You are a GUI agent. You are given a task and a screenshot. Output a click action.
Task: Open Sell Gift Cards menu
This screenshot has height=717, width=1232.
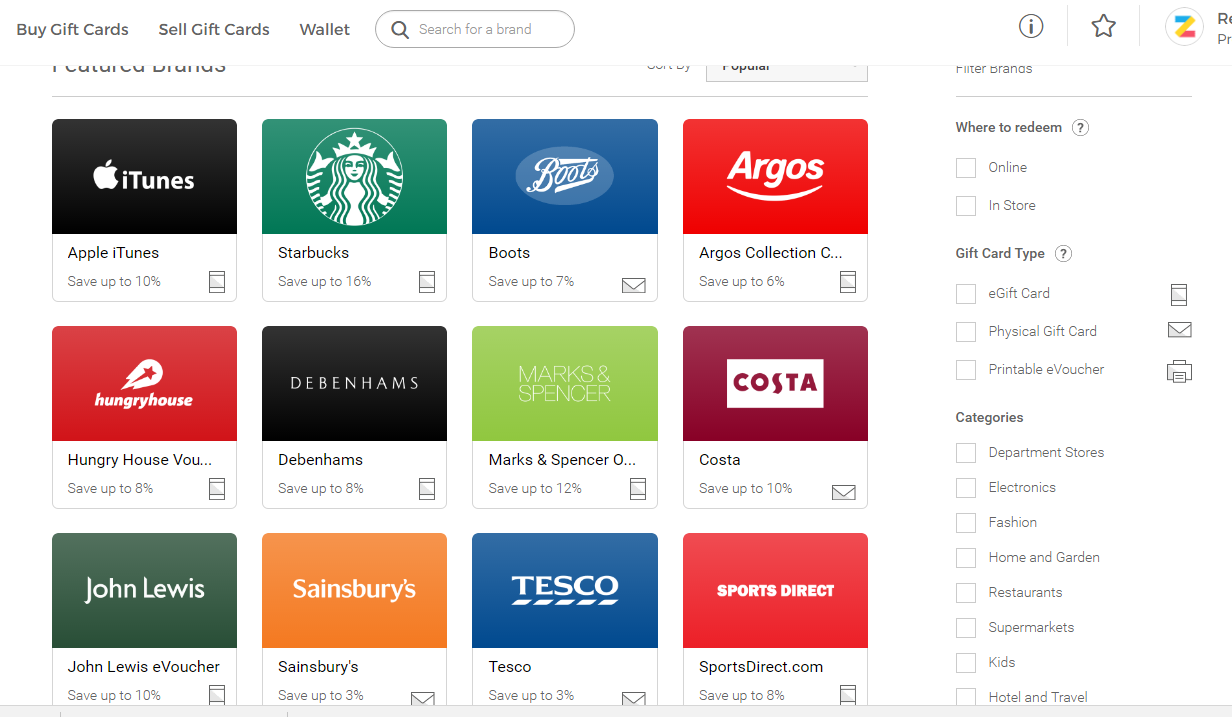pos(214,29)
